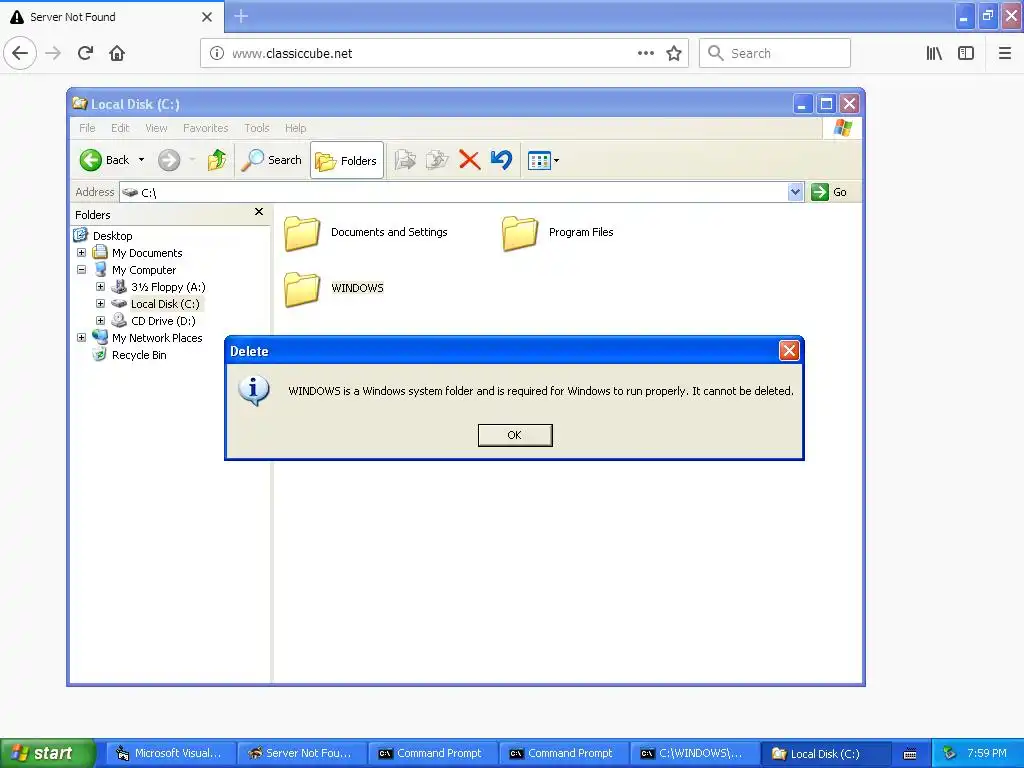Select Desktop in folder tree
The height and width of the screenshot is (768, 1024).
112,236
